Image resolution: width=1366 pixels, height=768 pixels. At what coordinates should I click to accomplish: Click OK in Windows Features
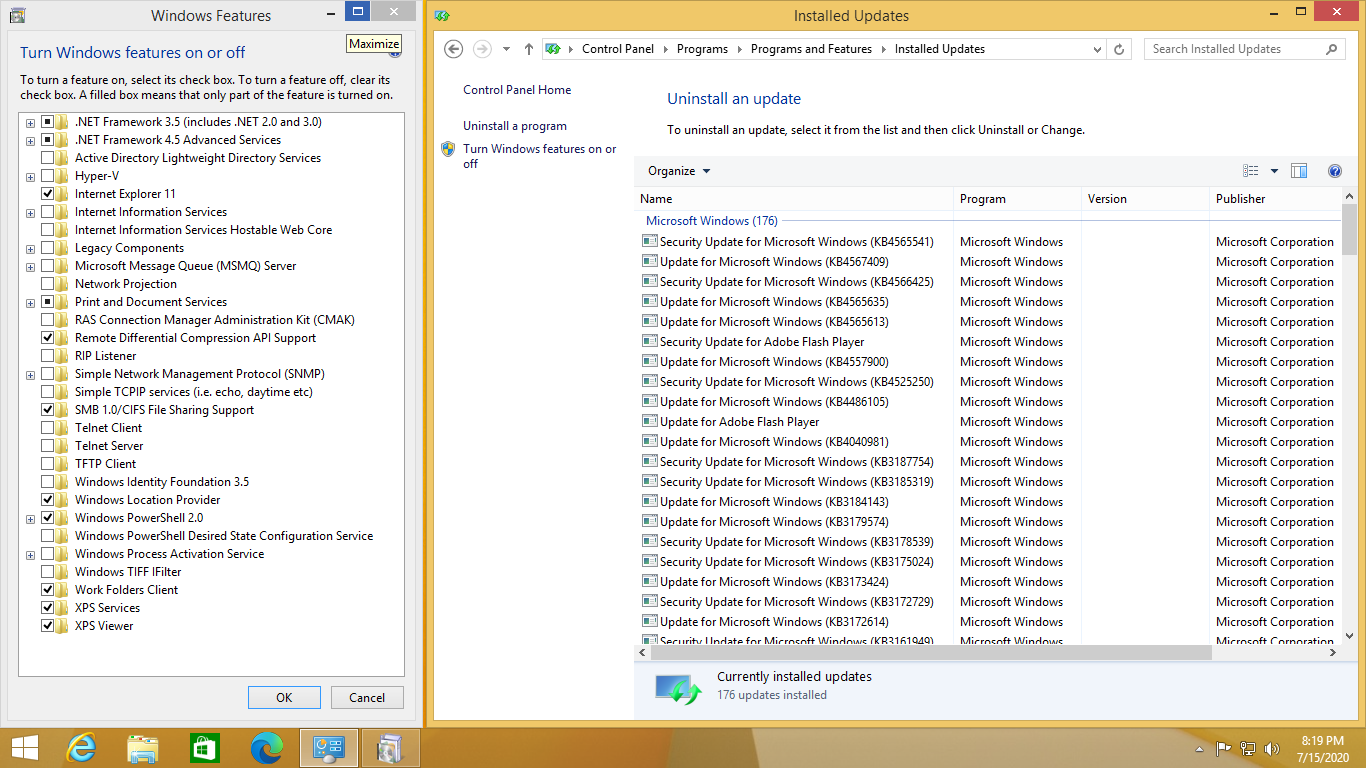point(284,698)
